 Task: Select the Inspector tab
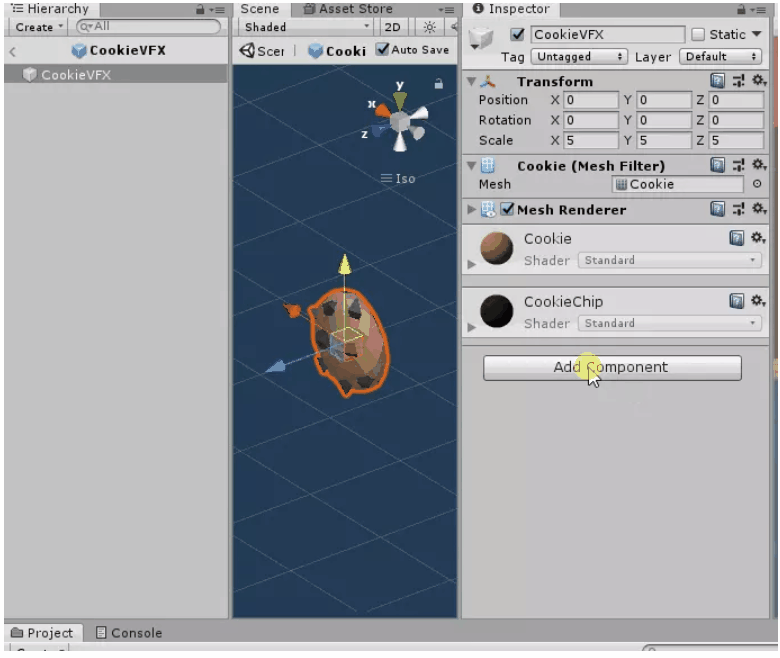coord(511,9)
